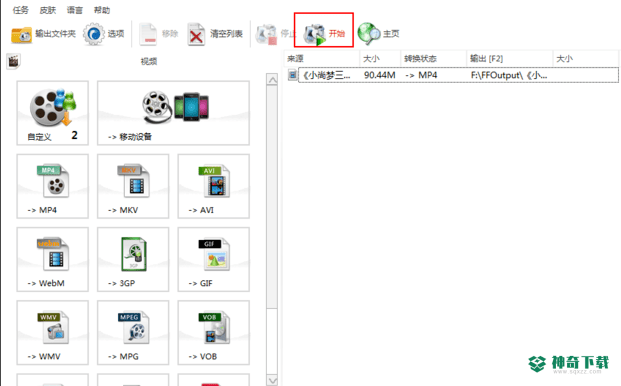Click the 主页 homepage globe icon
The height and width of the screenshot is (386, 621).
(x=368, y=34)
